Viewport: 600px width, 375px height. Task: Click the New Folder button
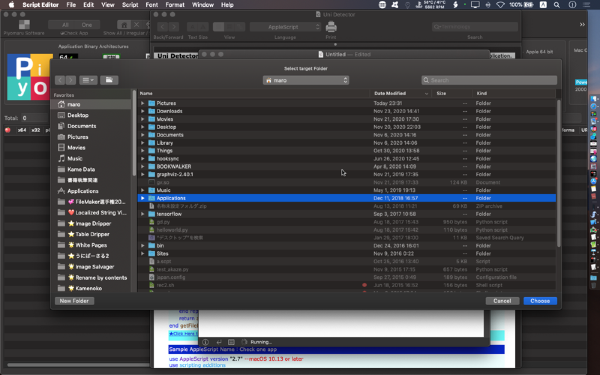point(74,301)
